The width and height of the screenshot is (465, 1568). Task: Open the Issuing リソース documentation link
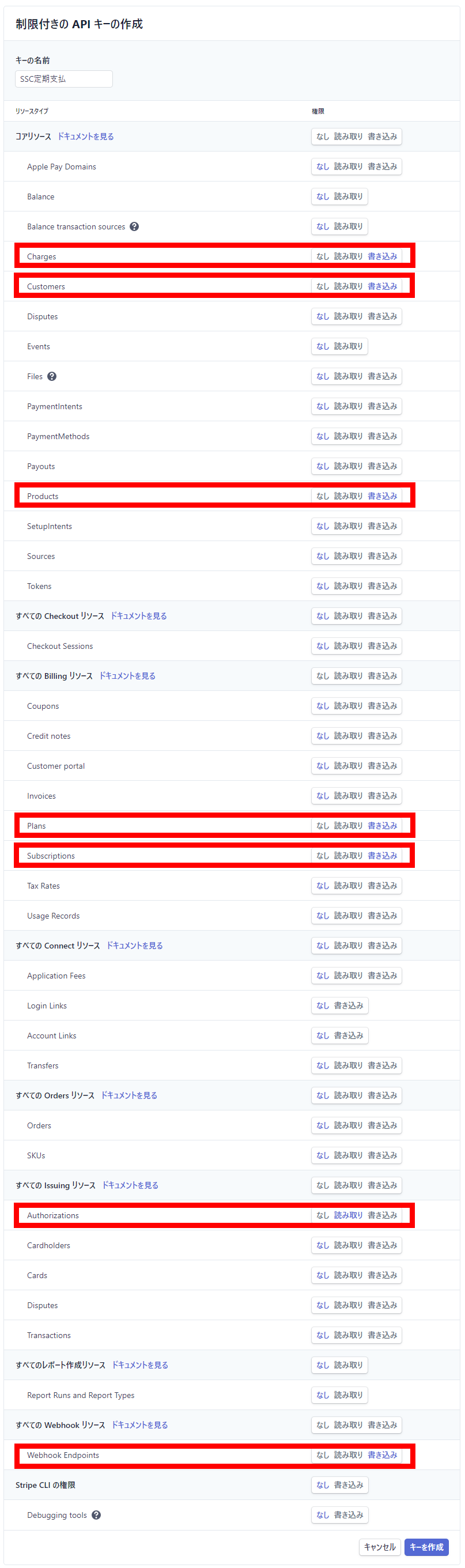[130, 1185]
